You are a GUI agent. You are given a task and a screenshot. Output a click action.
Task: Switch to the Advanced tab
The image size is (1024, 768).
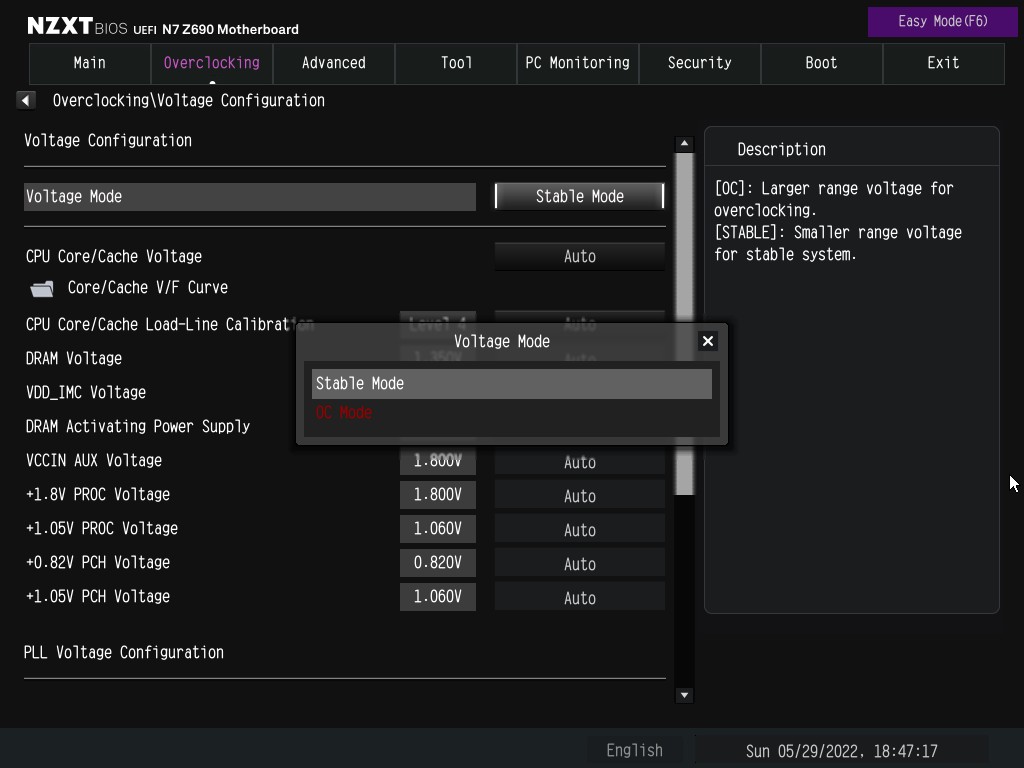coord(334,63)
